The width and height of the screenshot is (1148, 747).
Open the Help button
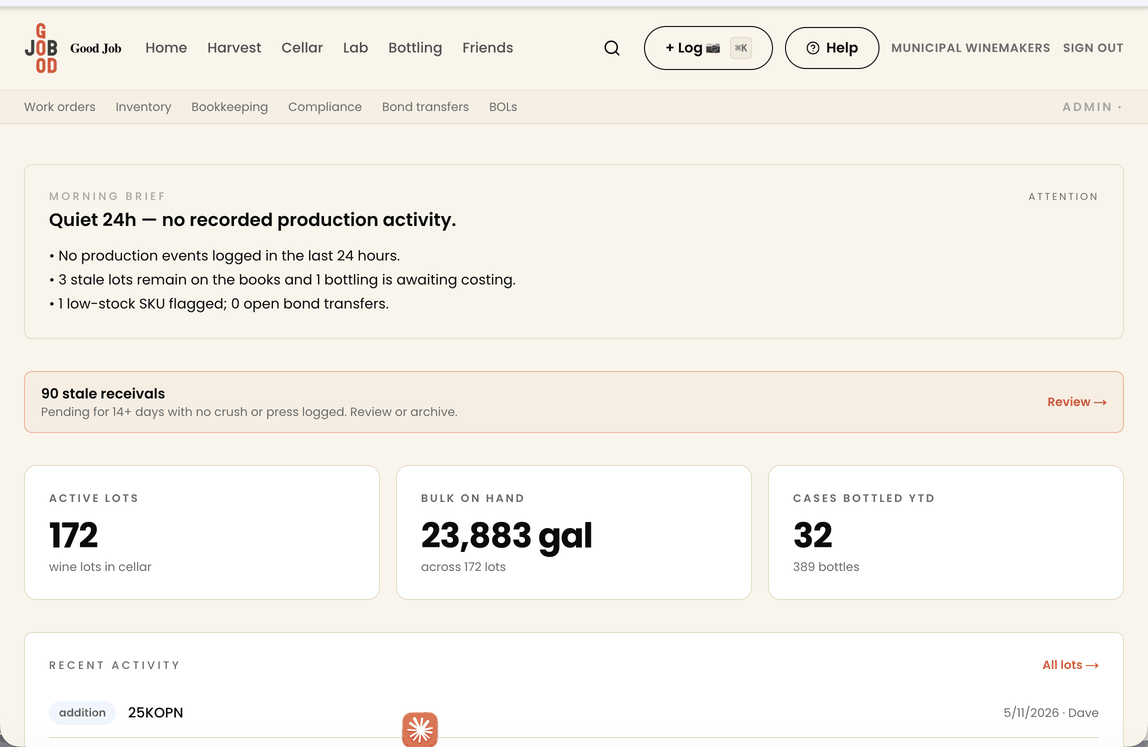(832, 48)
